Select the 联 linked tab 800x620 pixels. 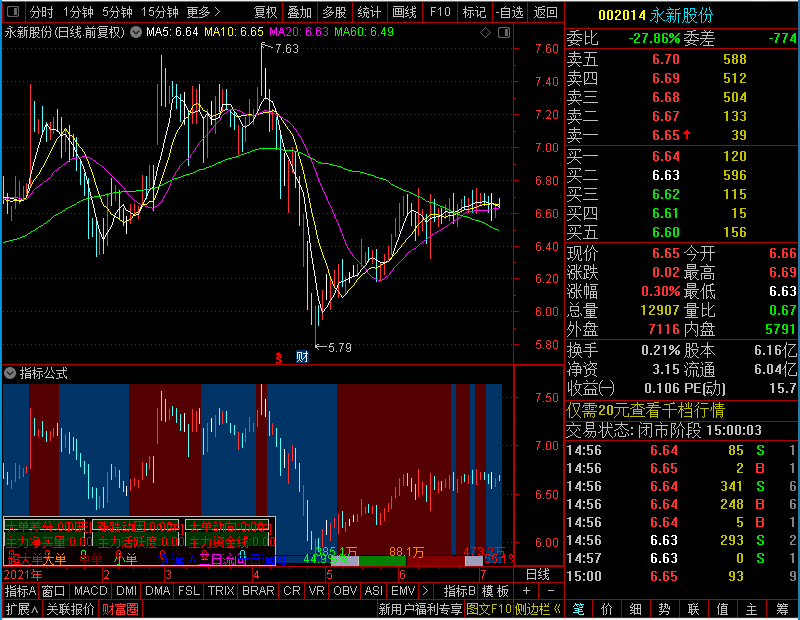(x=693, y=609)
